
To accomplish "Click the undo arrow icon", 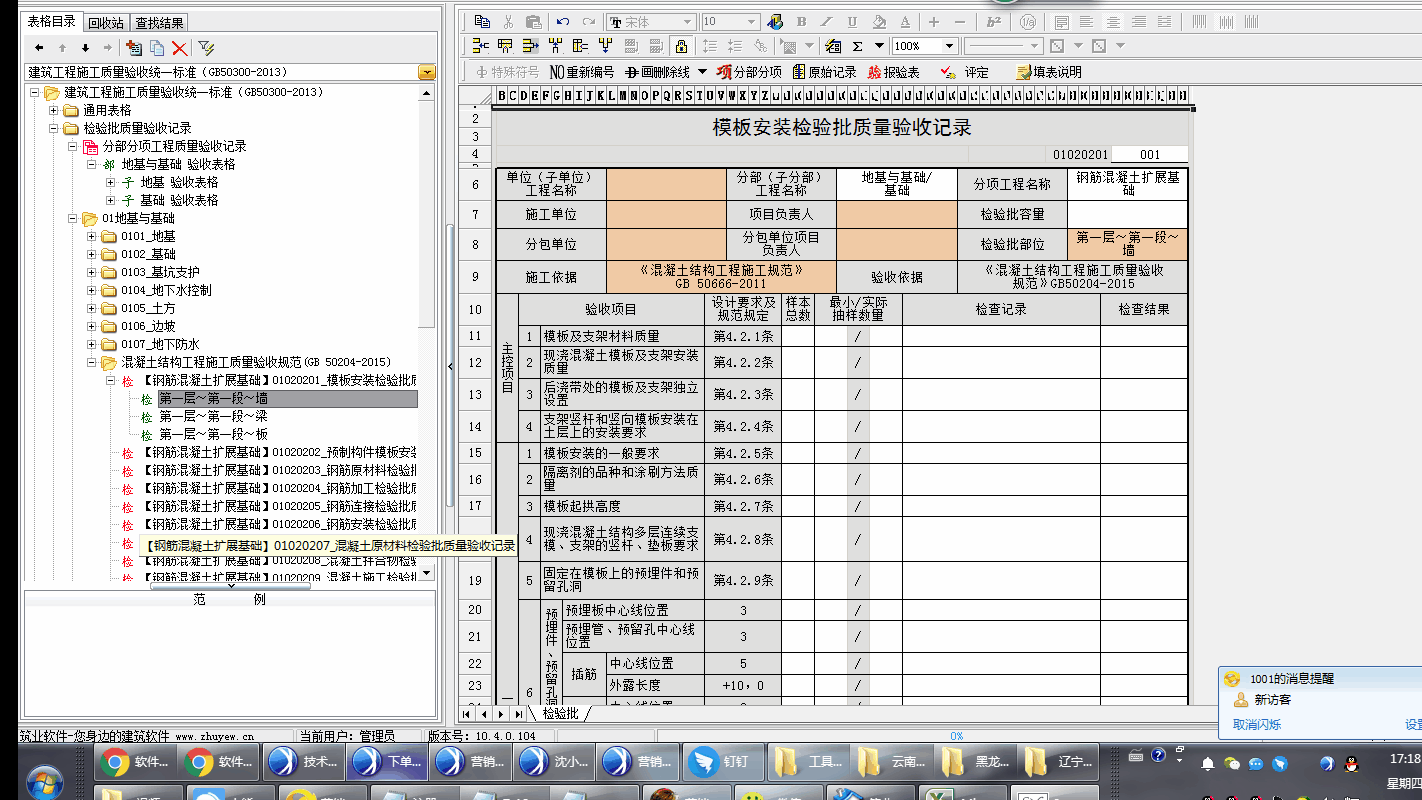I will 563,21.
